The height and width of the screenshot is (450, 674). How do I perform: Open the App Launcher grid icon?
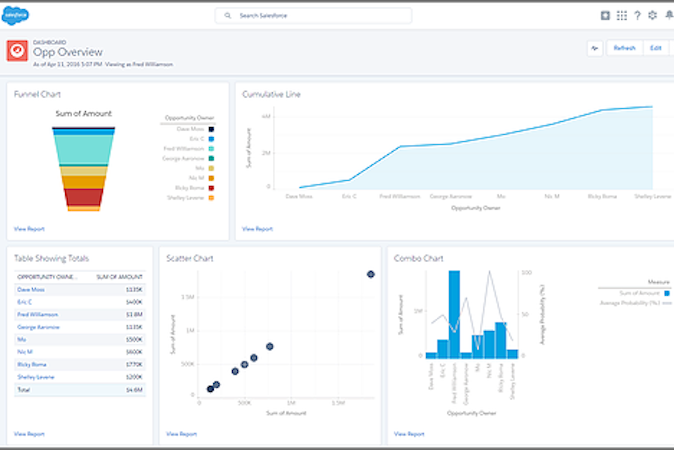click(622, 15)
